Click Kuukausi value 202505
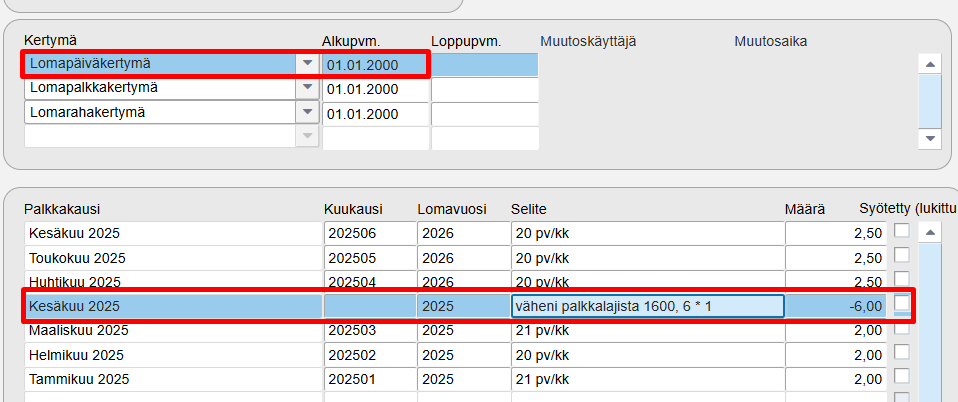 370,258
